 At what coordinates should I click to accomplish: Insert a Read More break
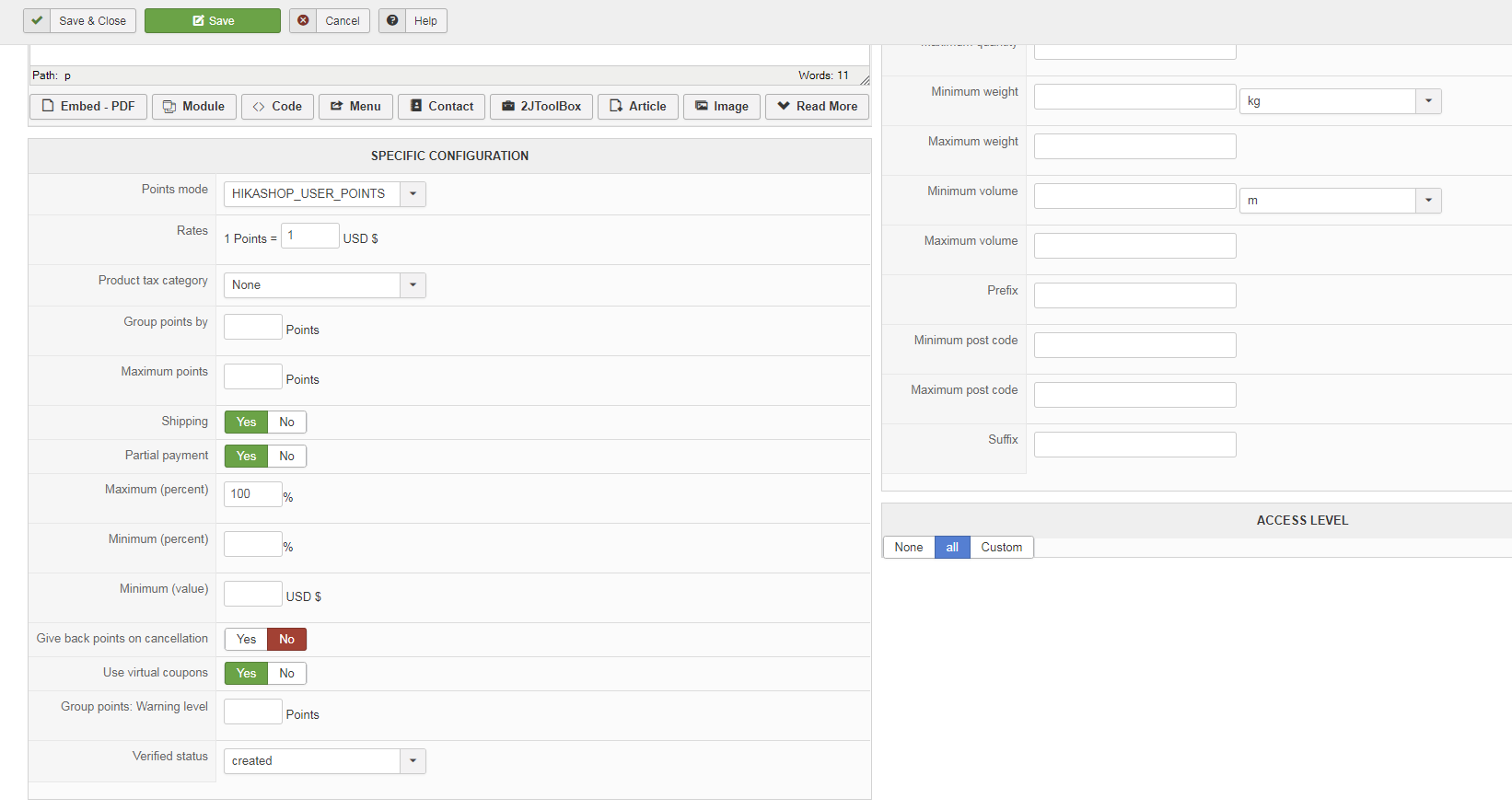pyautogui.click(x=817, y=107)
